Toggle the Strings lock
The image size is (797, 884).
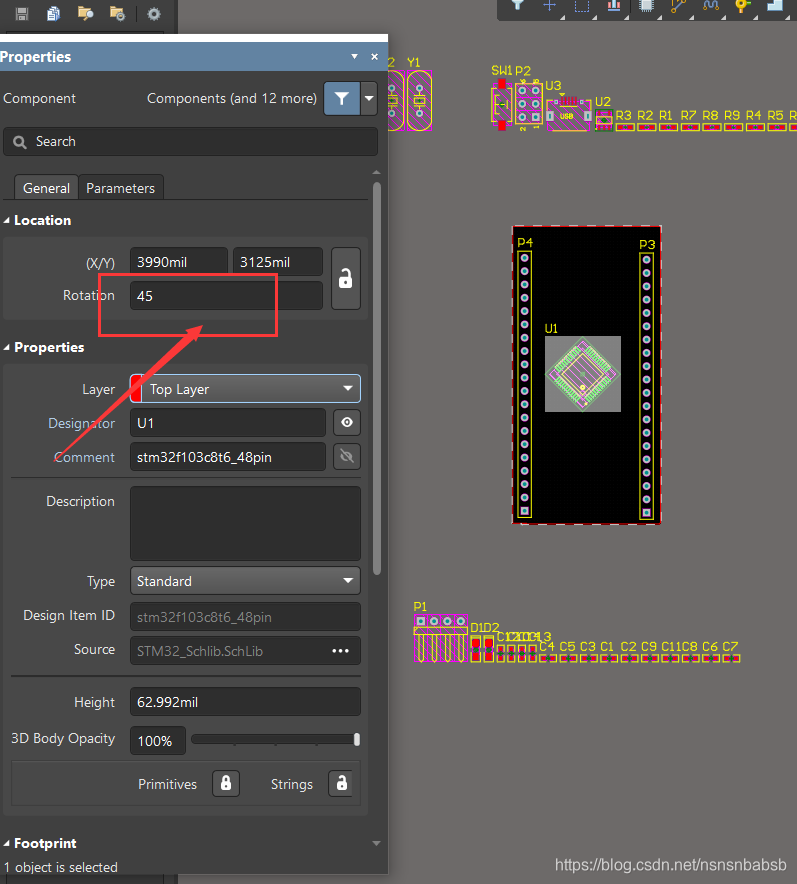(x=342, y=783)
